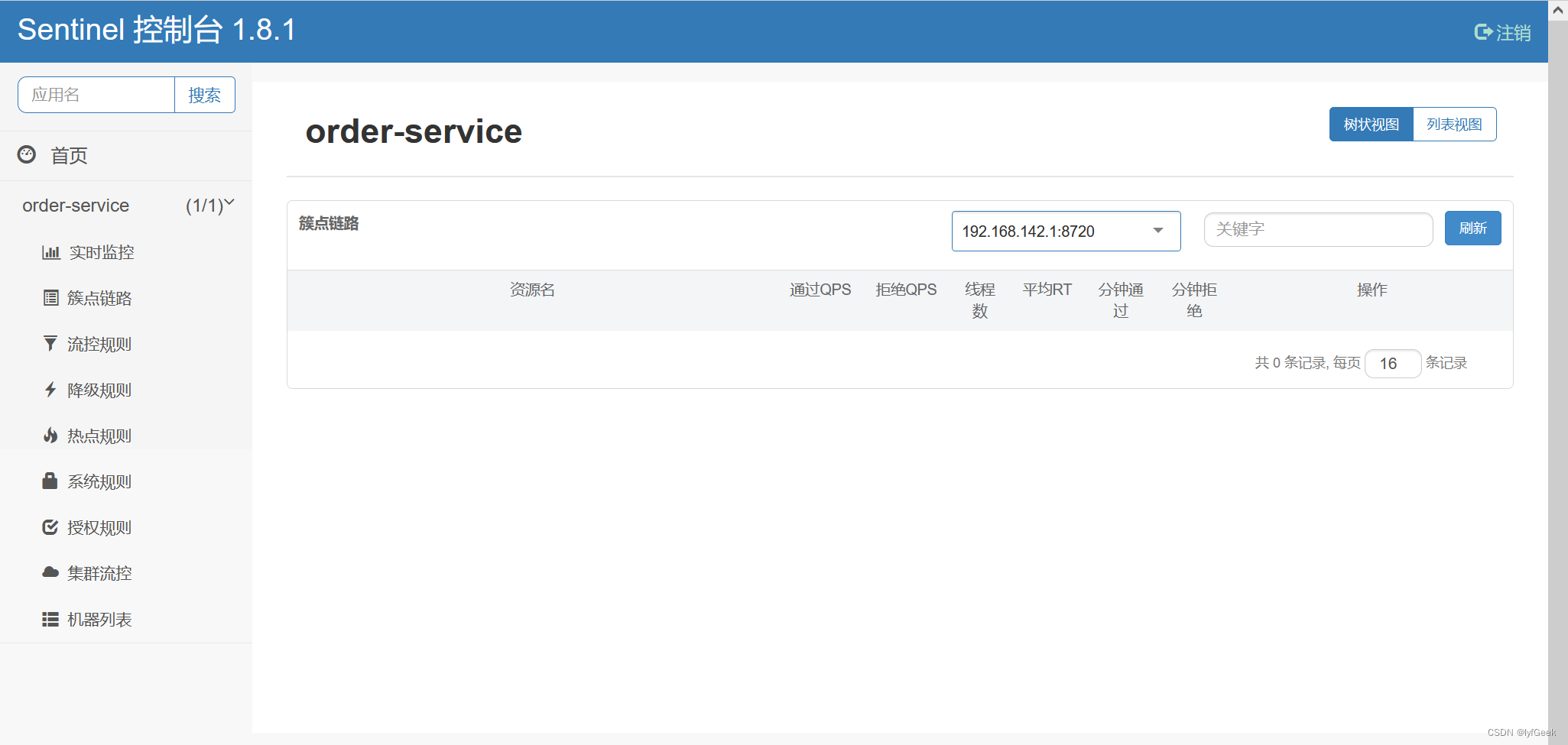This screenshot has height=745, width=1568.
Task: Go to 首页 home link
Action: tap(69, 155)
